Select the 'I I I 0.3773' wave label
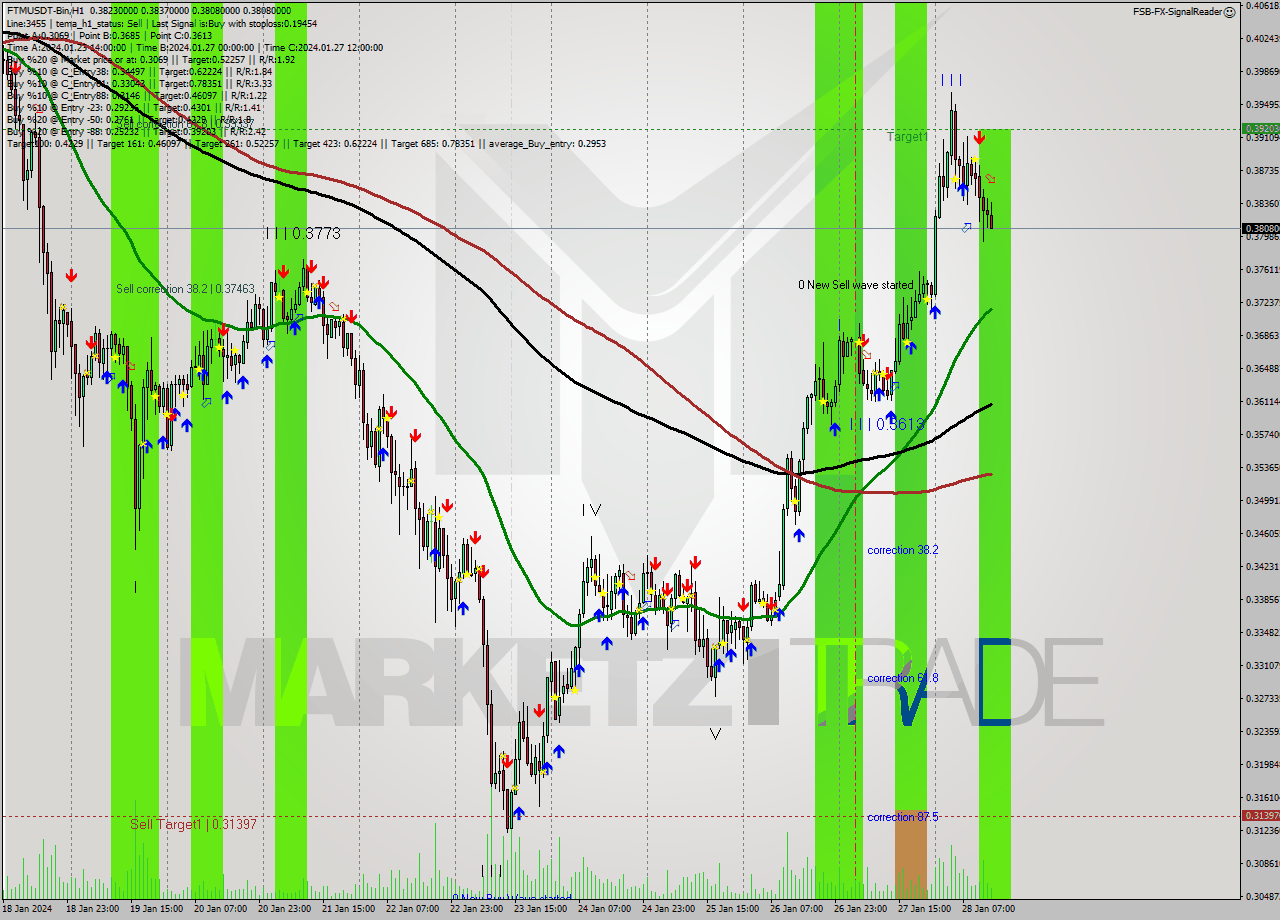1280x920 pixels. pyautogui.click(x=303, y=233)
